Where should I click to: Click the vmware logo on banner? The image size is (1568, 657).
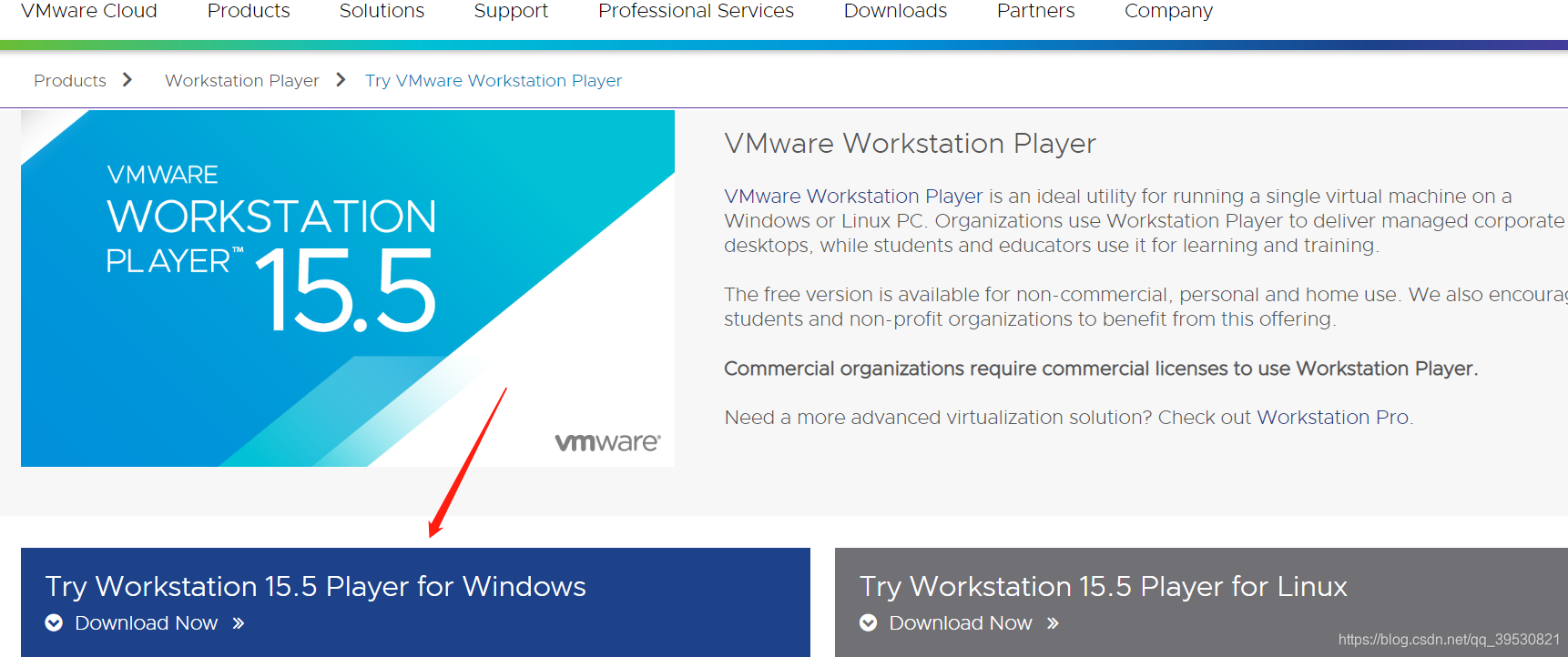pyautogui.click(x=607, y=442)
